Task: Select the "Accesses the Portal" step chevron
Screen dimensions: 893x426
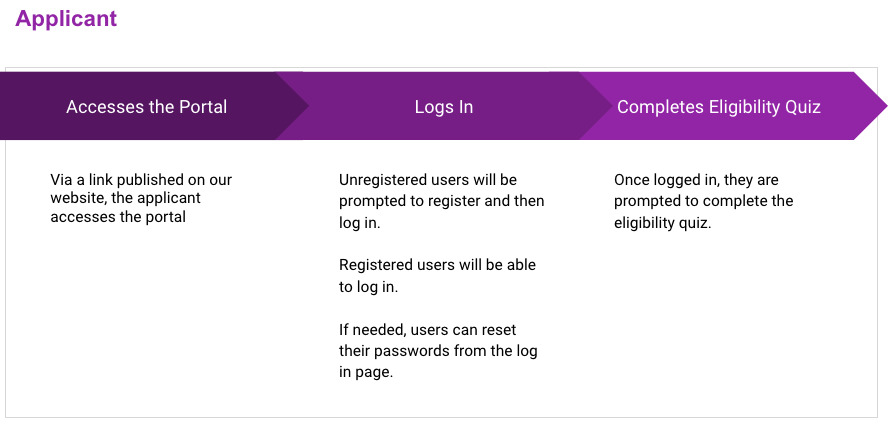Action: point(146,107)
